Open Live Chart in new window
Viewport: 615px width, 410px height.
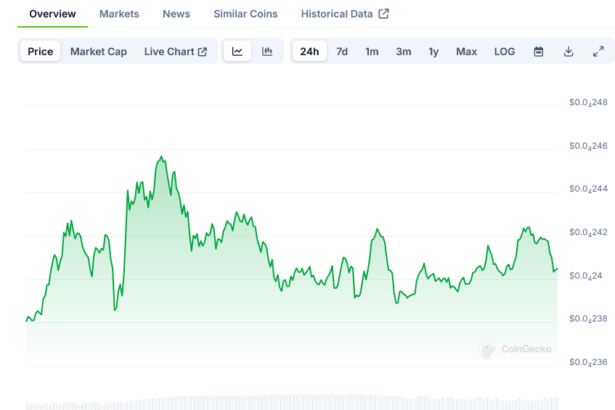click(x=175, y=51)
